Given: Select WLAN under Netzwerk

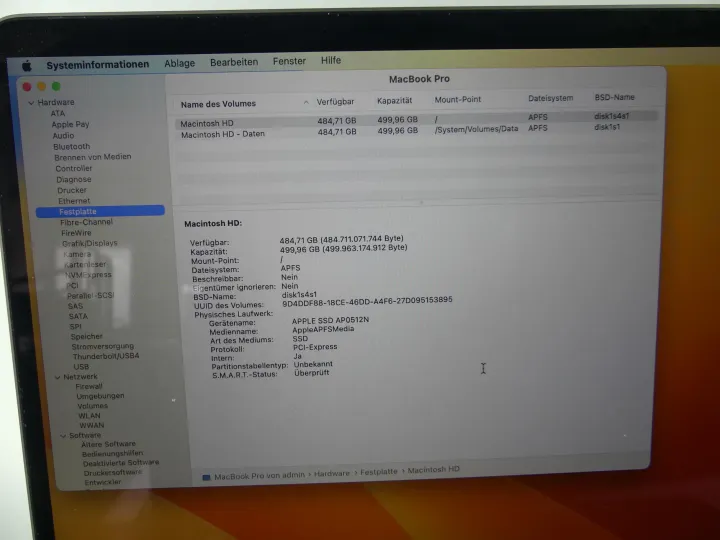Looking at the screenshot, I should 89,416.
